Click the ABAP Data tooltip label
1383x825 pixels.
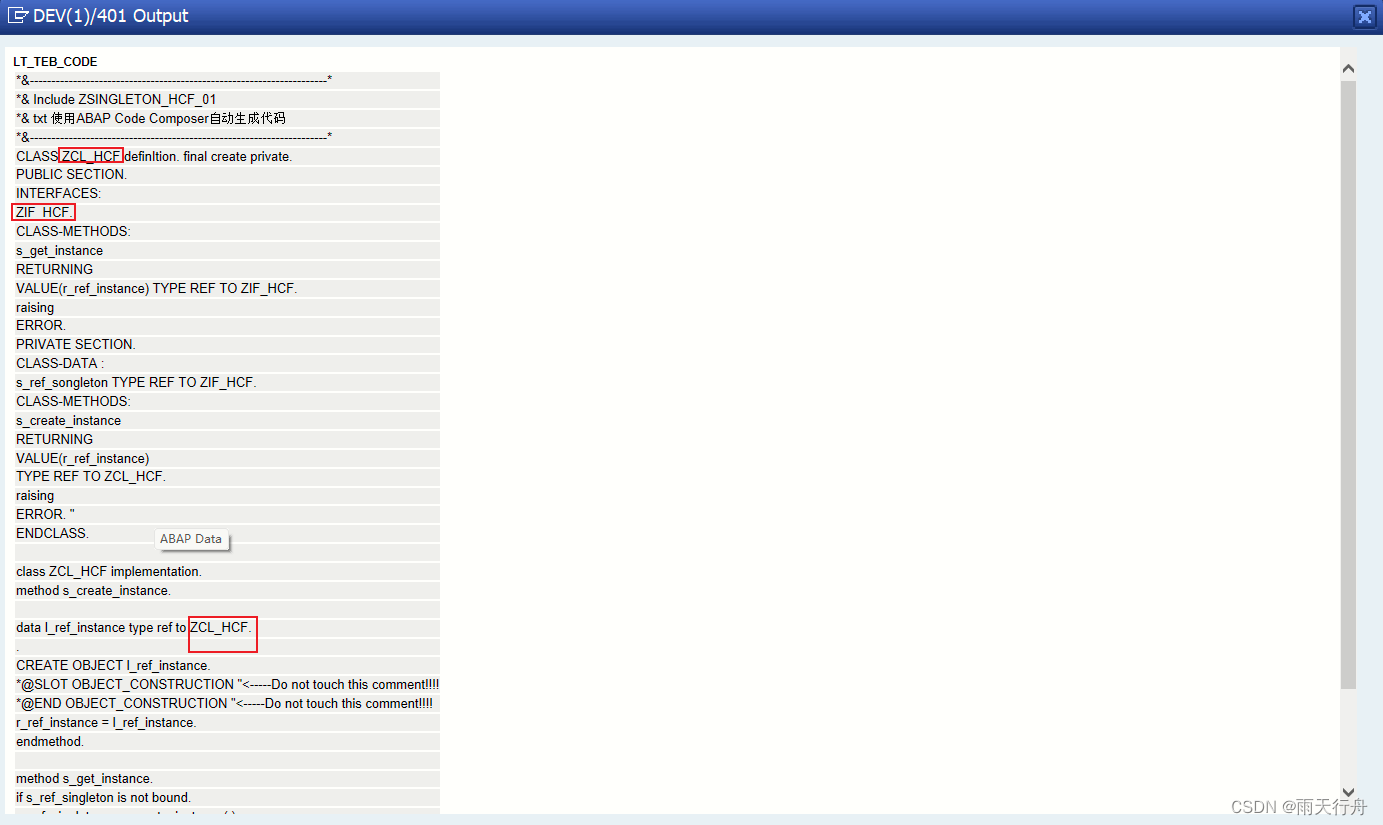point(192,539)
